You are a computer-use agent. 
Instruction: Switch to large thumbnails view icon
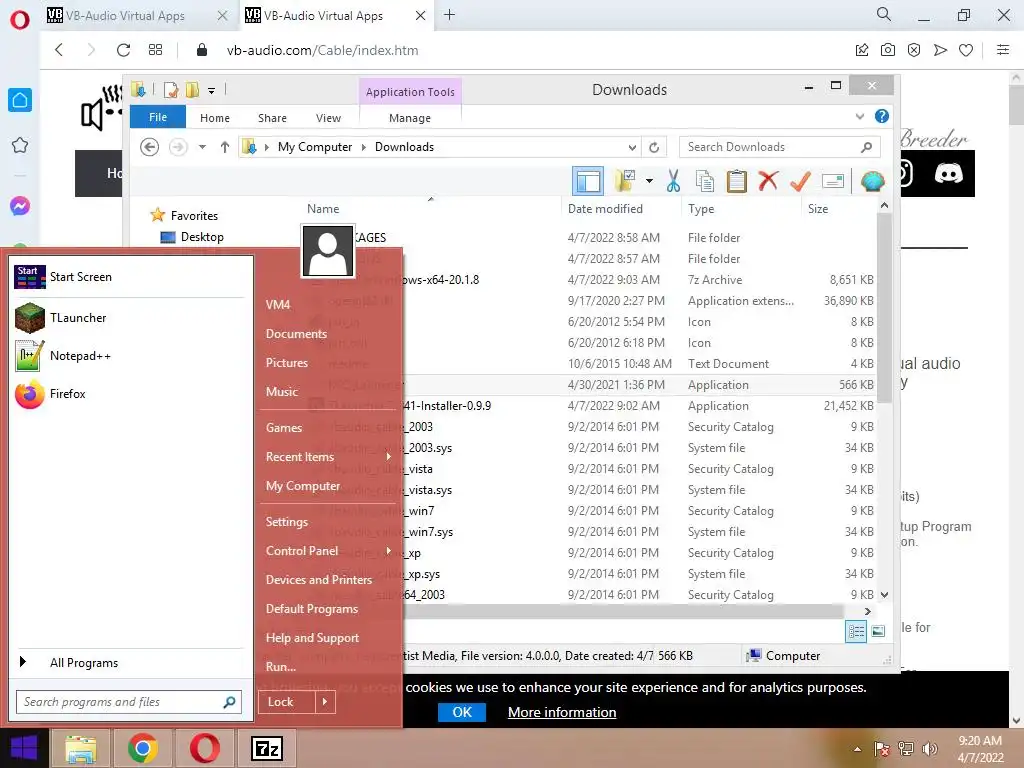tap(878, 632)
